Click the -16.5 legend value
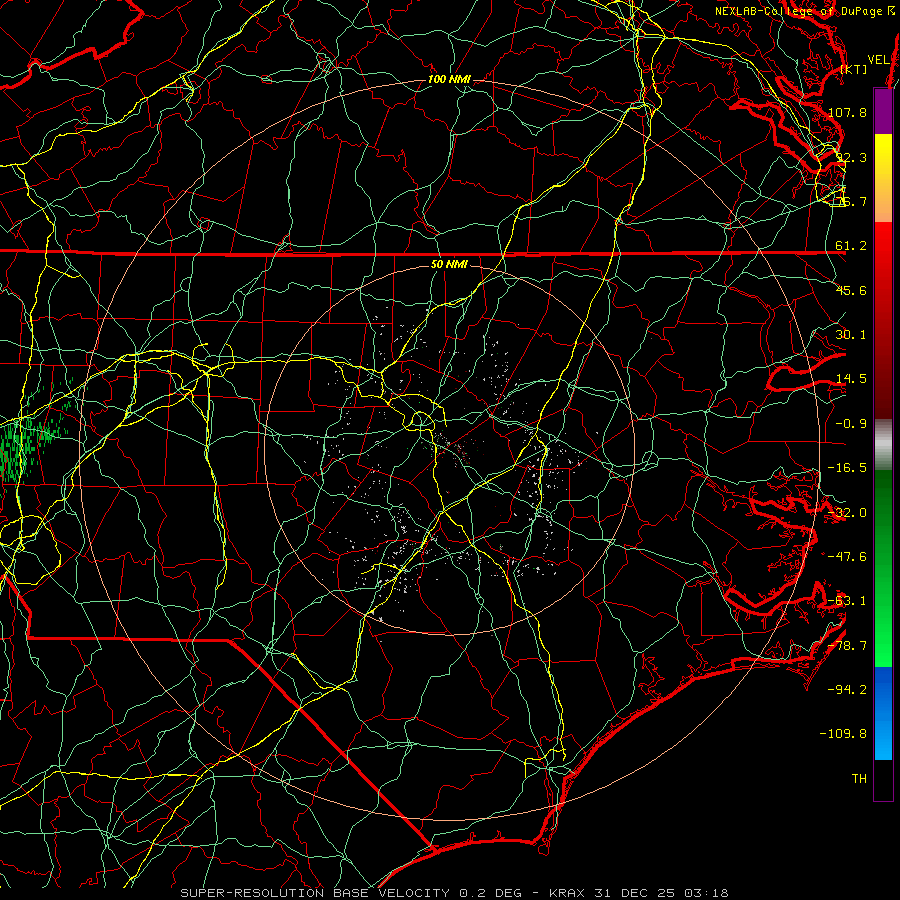This screenshot has height=900, width=900. click(x=848, y=468)
